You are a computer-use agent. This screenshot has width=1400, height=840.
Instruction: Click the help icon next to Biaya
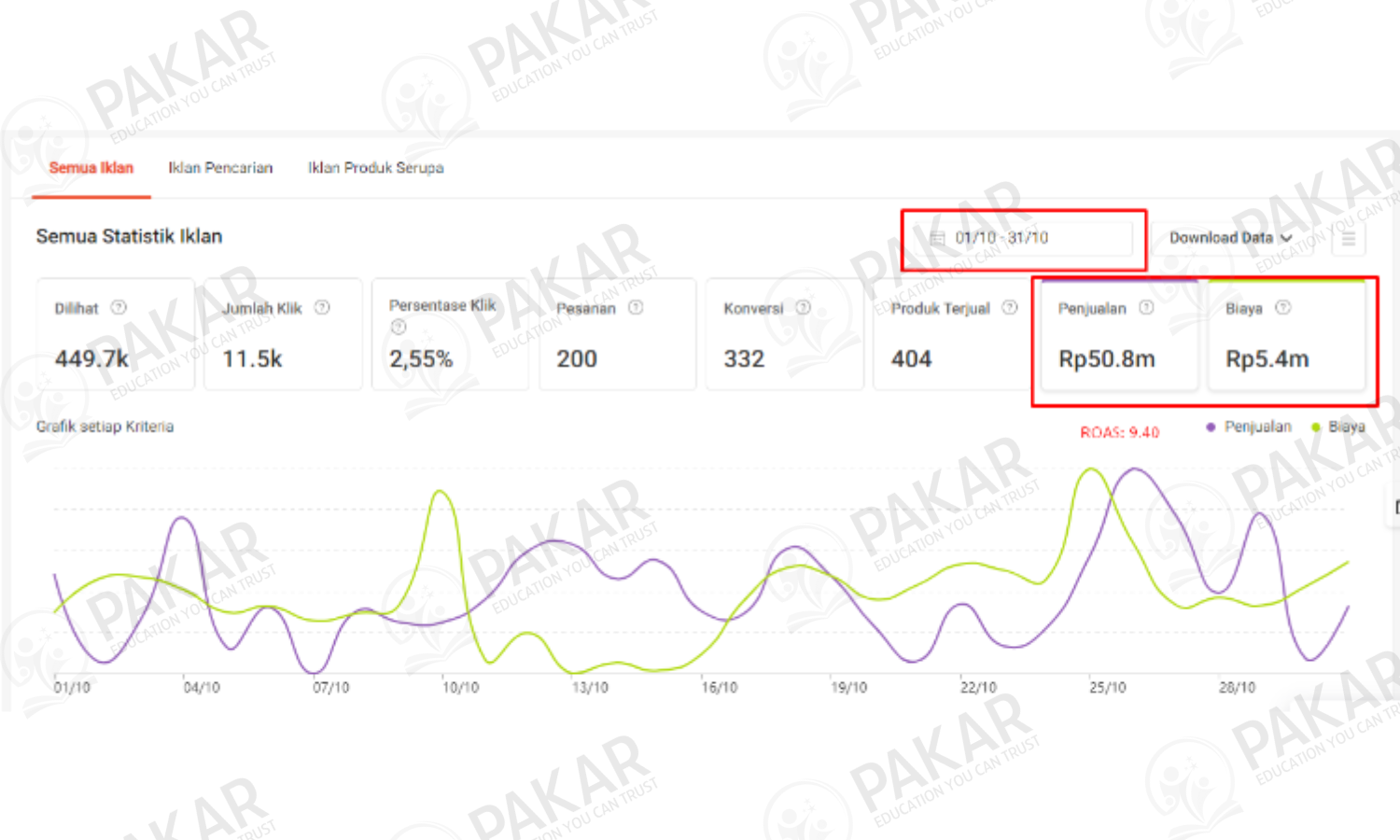tap(1283, 307)
